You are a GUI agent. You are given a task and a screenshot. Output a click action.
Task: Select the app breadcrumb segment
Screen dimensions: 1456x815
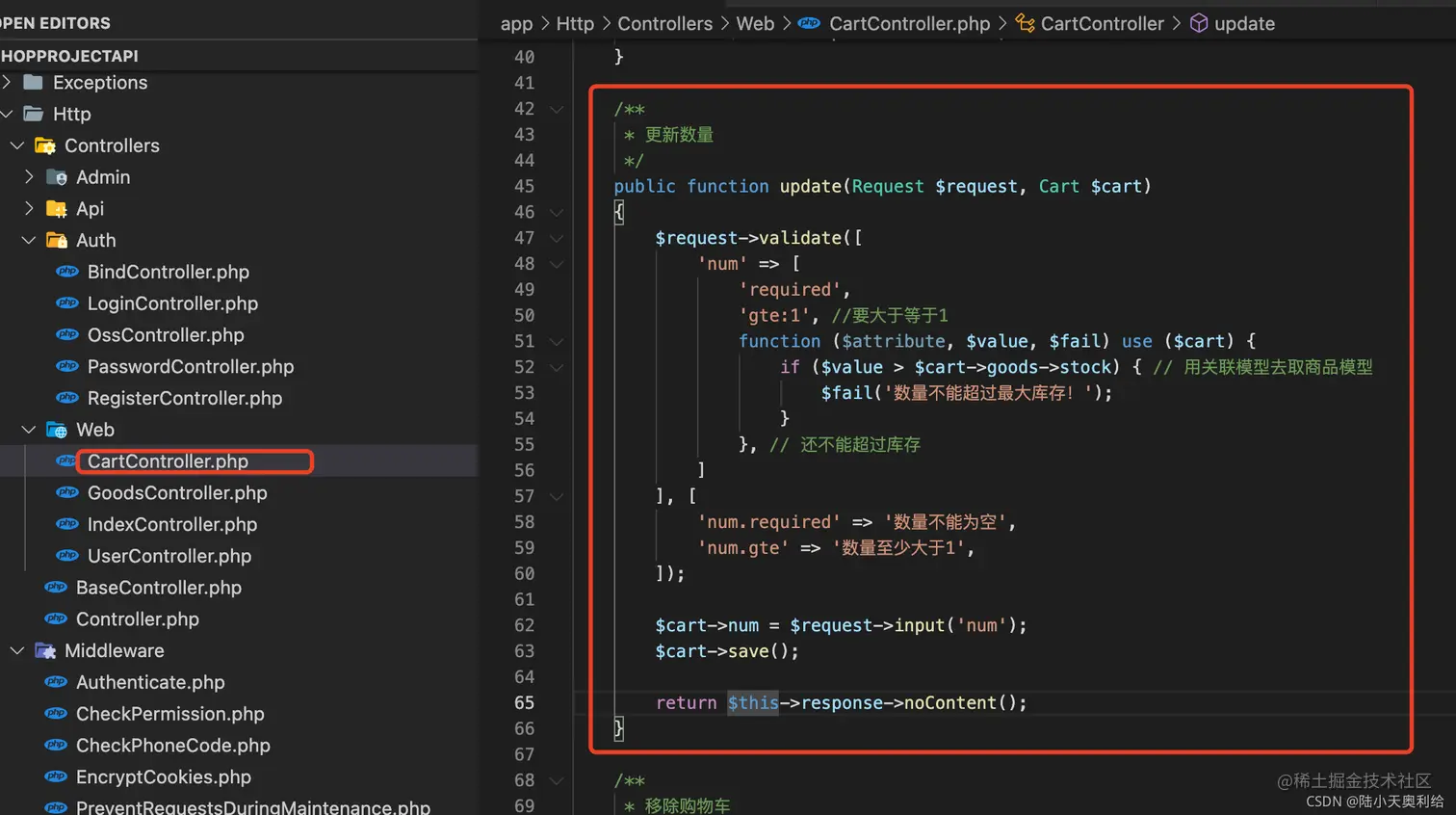tap(516, 24)
